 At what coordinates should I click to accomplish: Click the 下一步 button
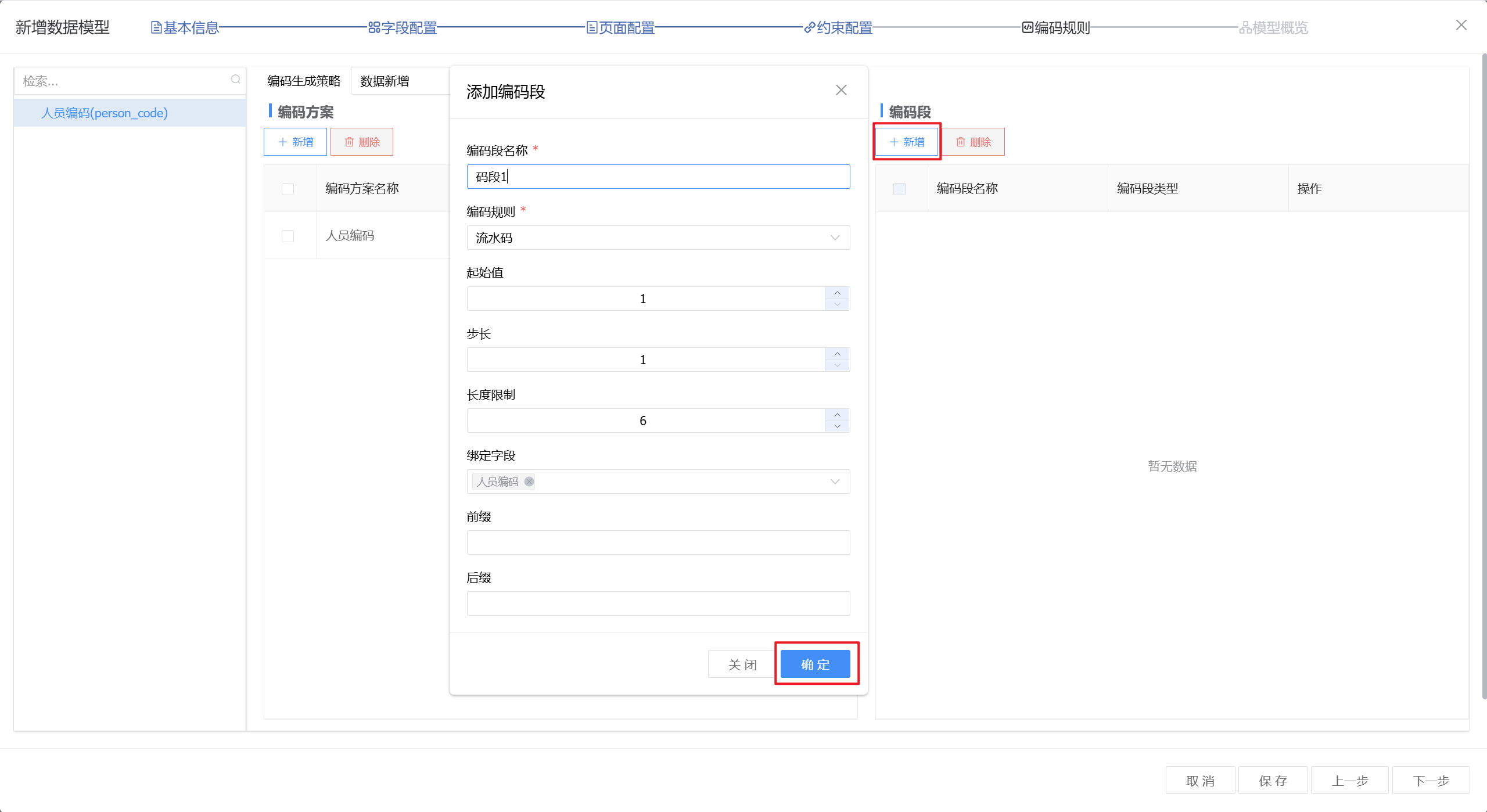(x=1431, y=780)
